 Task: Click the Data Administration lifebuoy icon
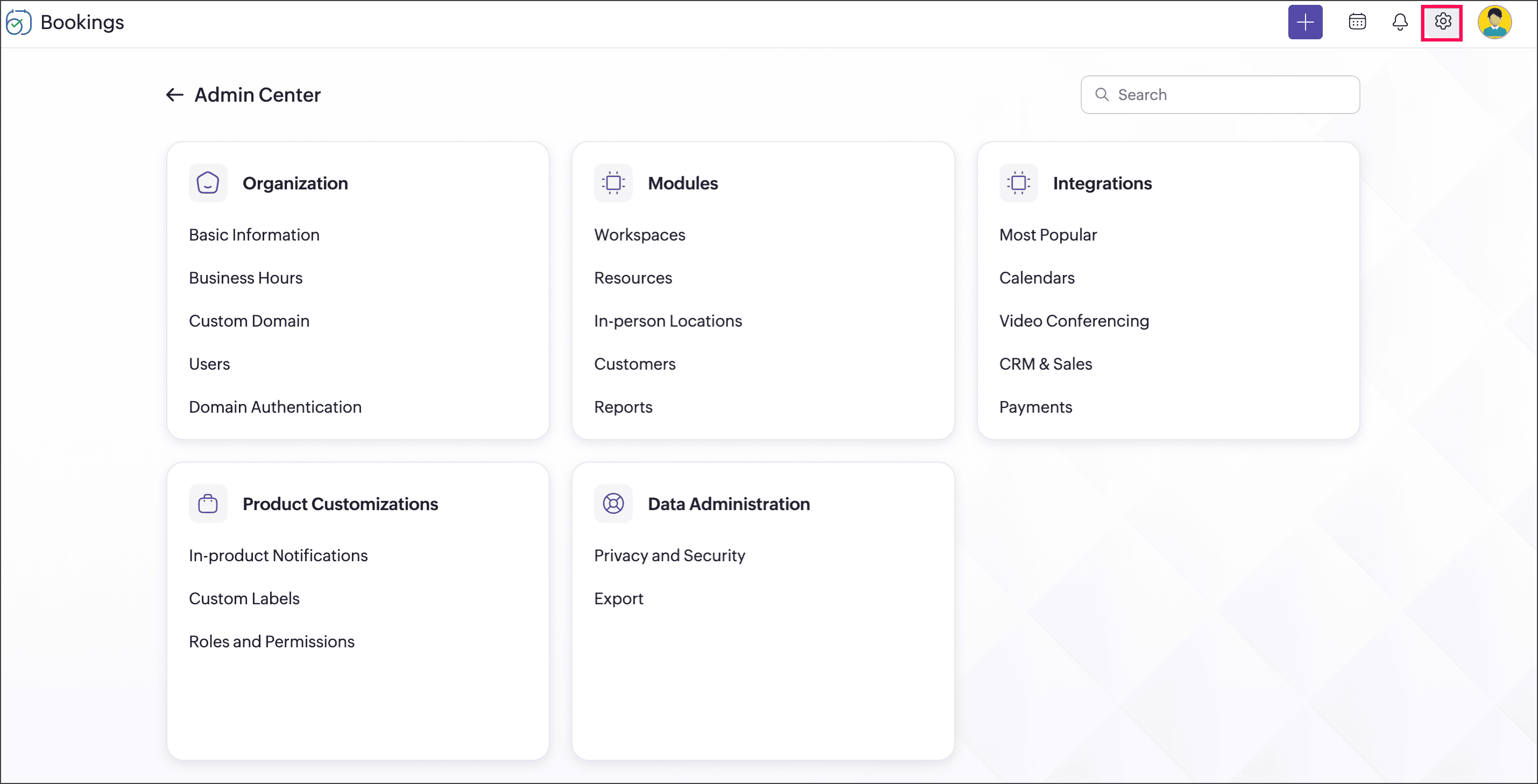click(x=612, y=503)
